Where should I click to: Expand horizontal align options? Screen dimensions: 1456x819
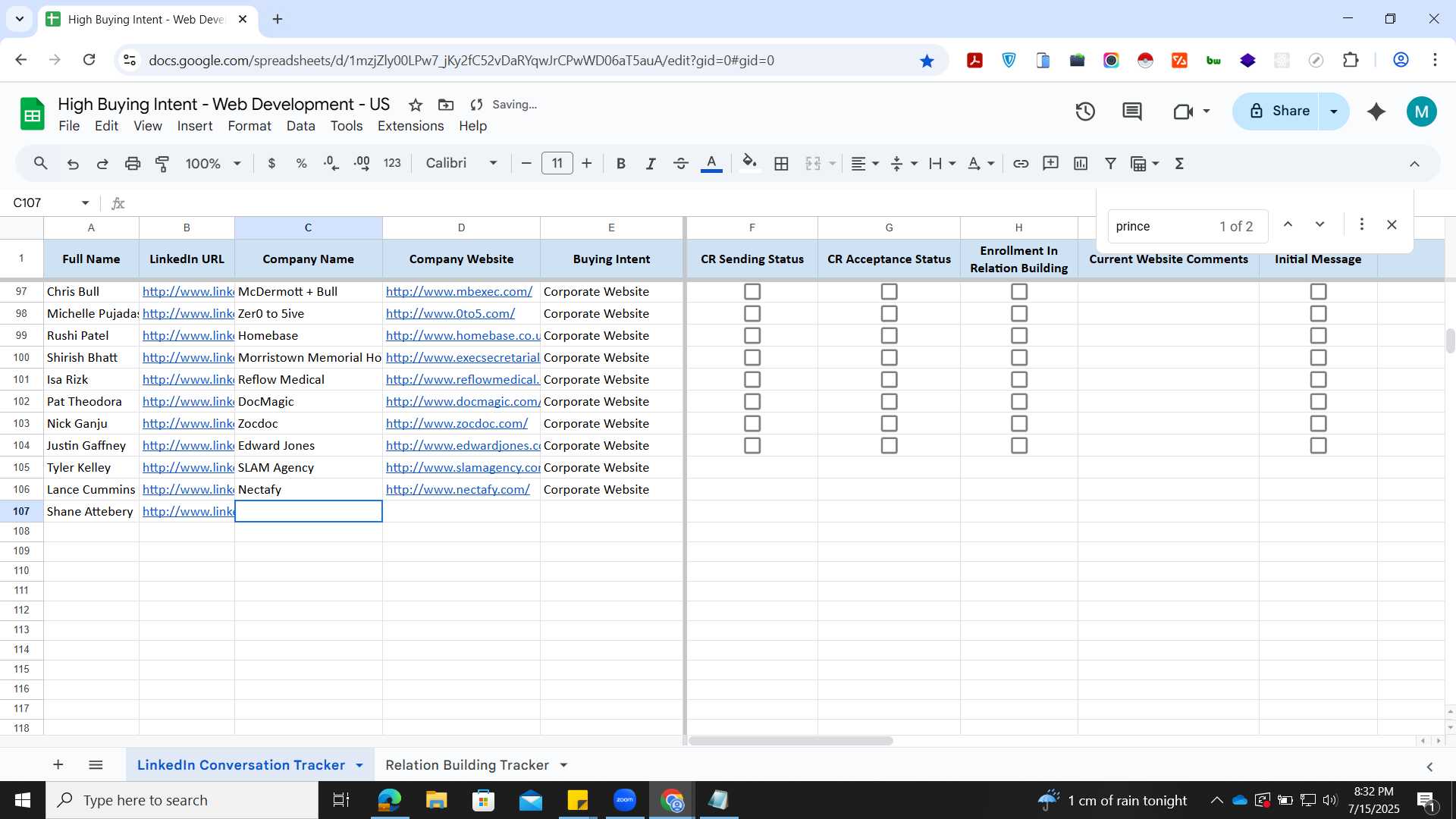(876, 164)
